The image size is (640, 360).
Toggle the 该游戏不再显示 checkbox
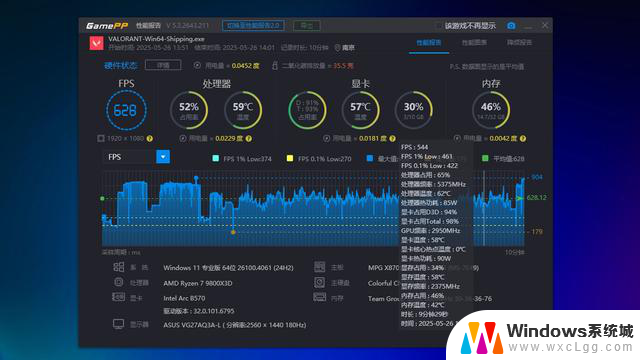point(439,26)
